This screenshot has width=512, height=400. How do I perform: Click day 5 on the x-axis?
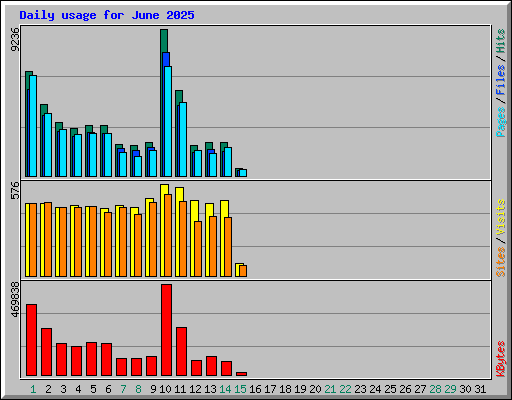tap(93, 389)
